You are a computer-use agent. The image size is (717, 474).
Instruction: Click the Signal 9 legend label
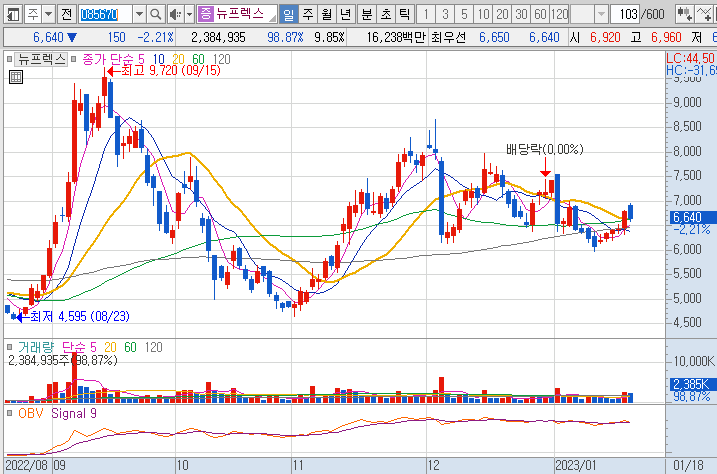pyautogui.click(x=74, y=414)
